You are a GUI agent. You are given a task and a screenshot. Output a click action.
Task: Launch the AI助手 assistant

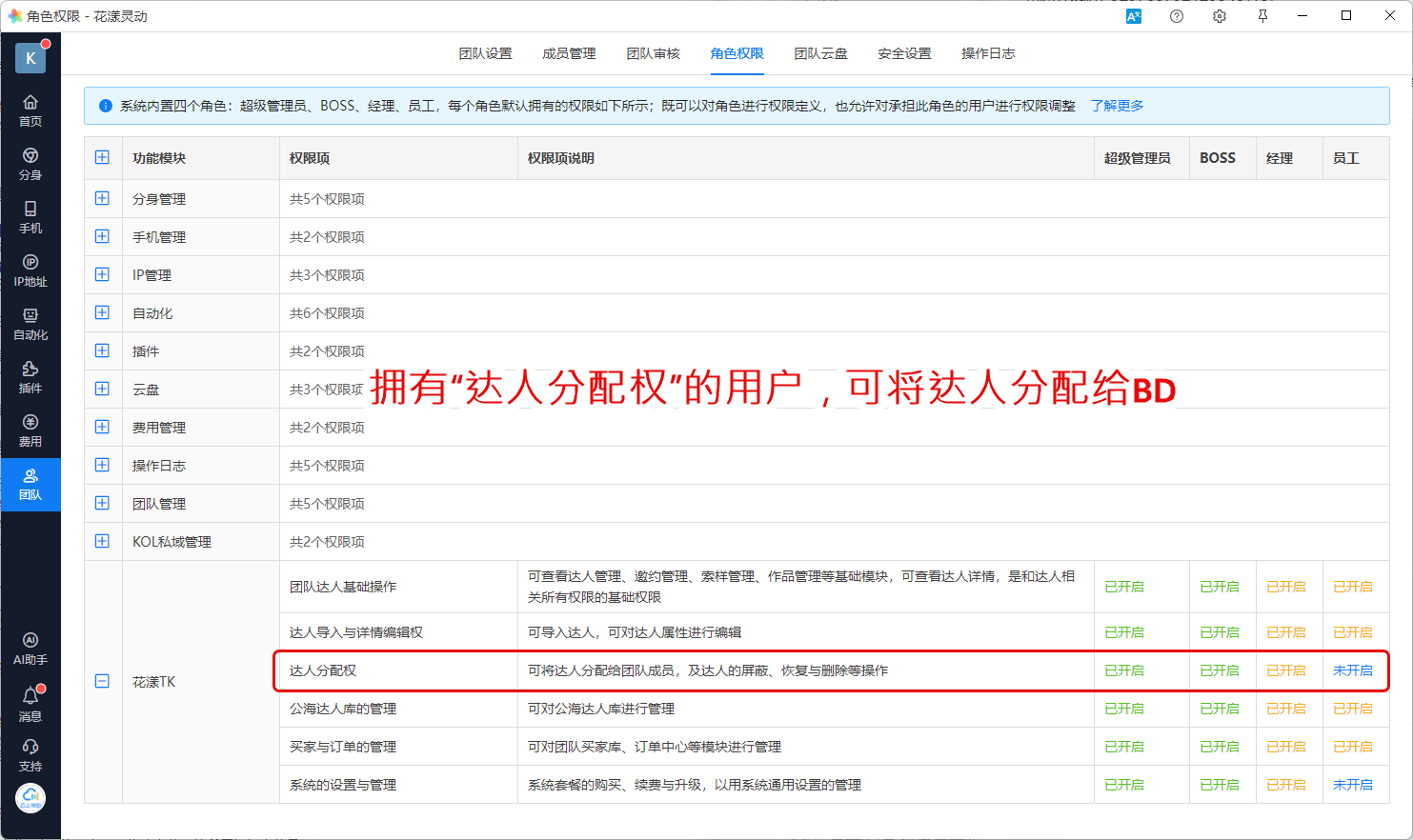(30, 648)
